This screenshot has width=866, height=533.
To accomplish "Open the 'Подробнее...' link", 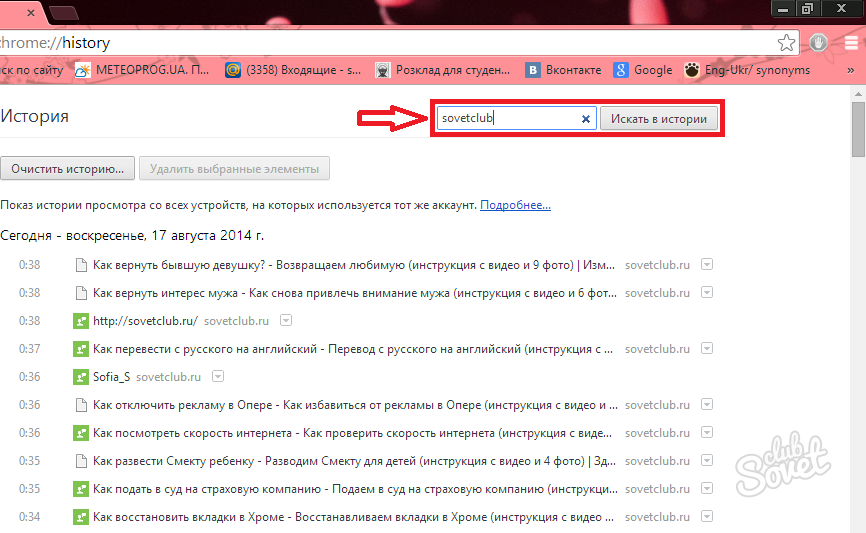I will 515,205.
